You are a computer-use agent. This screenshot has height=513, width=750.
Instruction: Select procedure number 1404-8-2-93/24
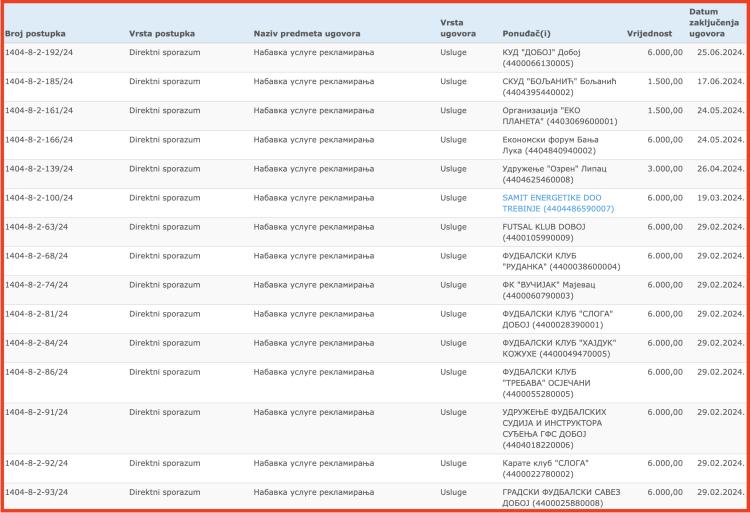point(36,492)
